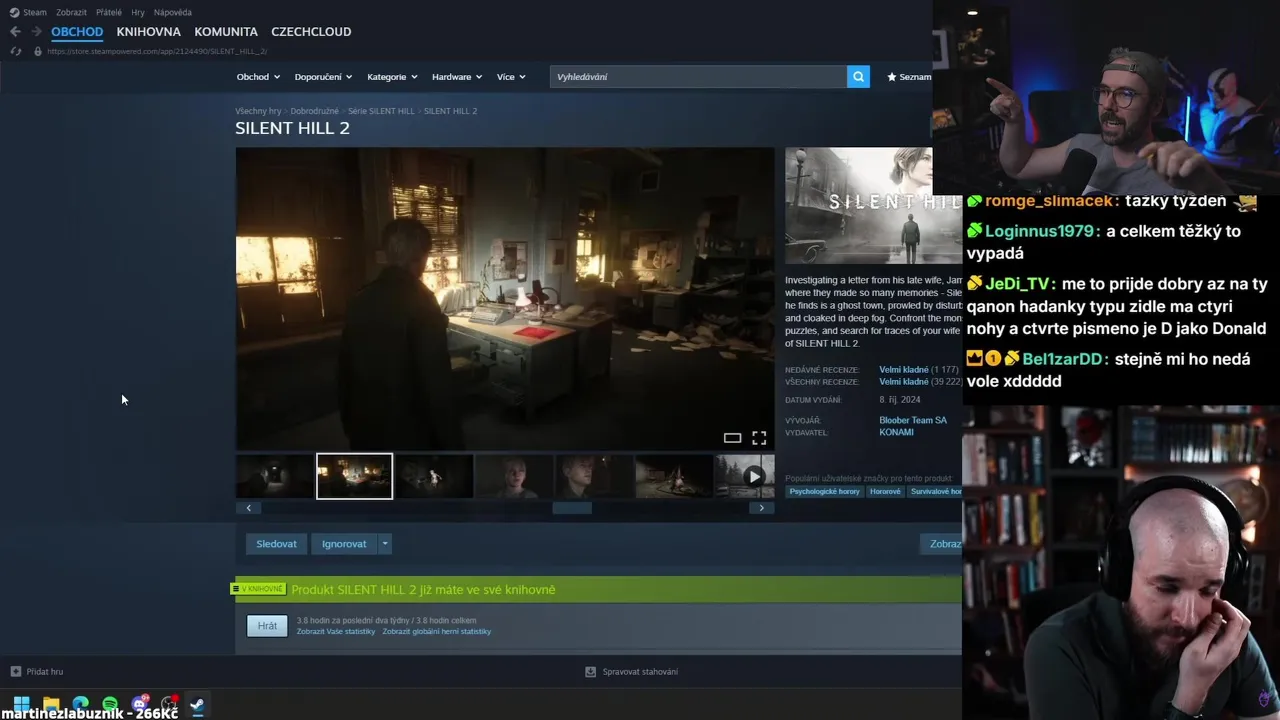Open the CZECHCLOUD profile tab
The height and width of the screenshot is (720, 1280).
click(311, 32)
